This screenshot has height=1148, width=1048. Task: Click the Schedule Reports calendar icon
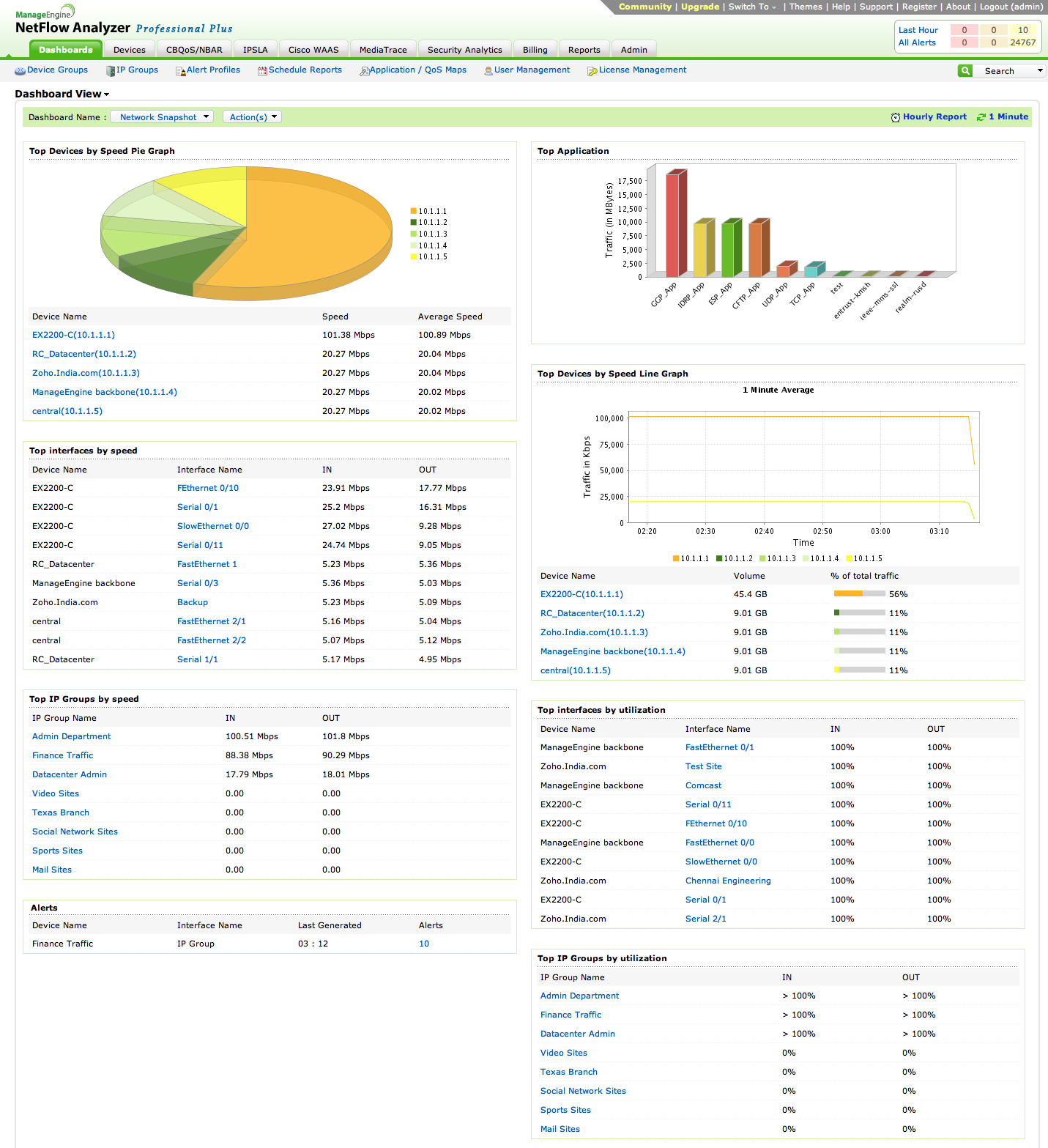tap(262, 71)
